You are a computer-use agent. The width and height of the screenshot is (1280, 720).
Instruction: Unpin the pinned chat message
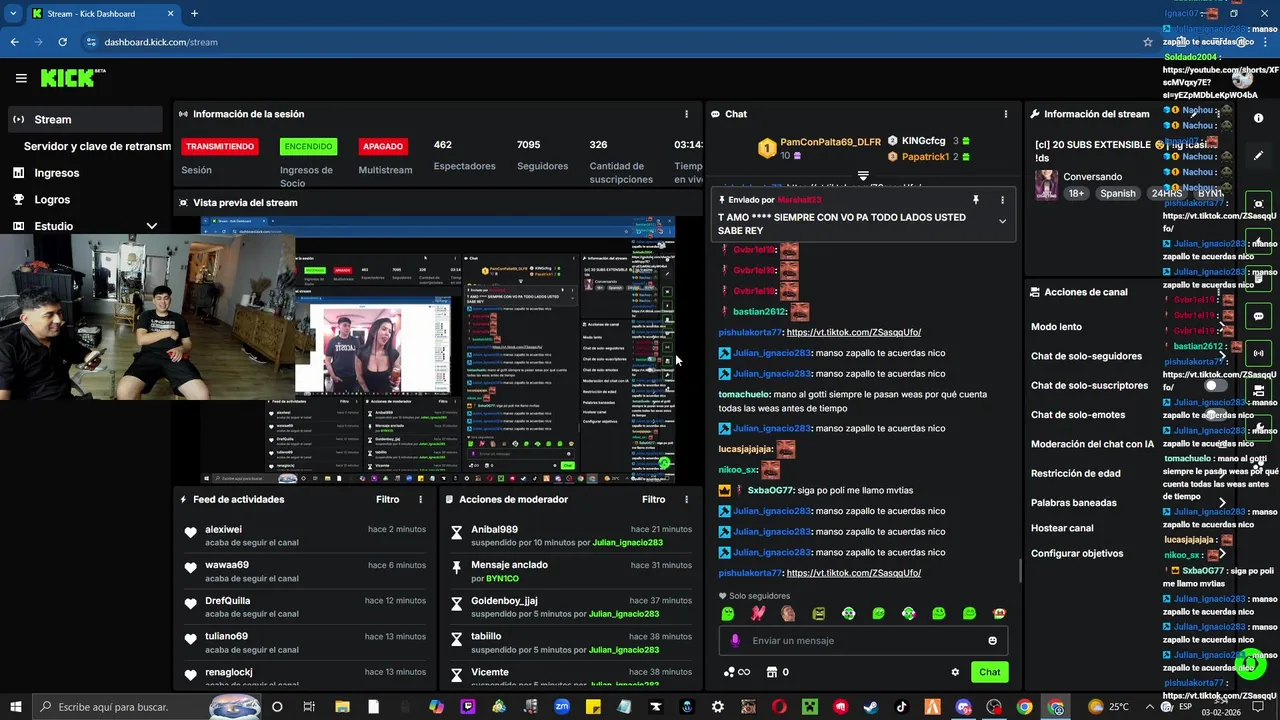976,200
